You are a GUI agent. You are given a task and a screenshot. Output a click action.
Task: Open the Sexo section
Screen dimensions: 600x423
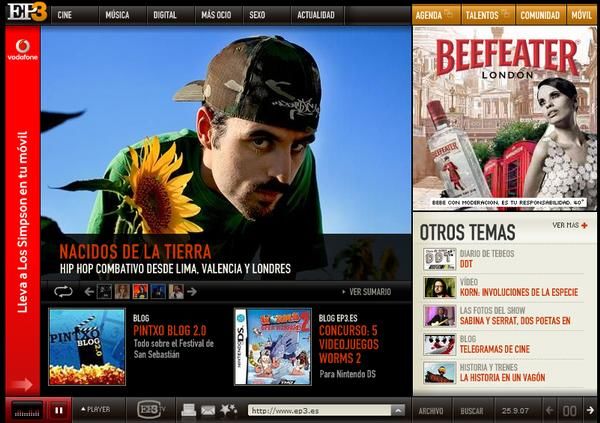[x=257, y=15]
